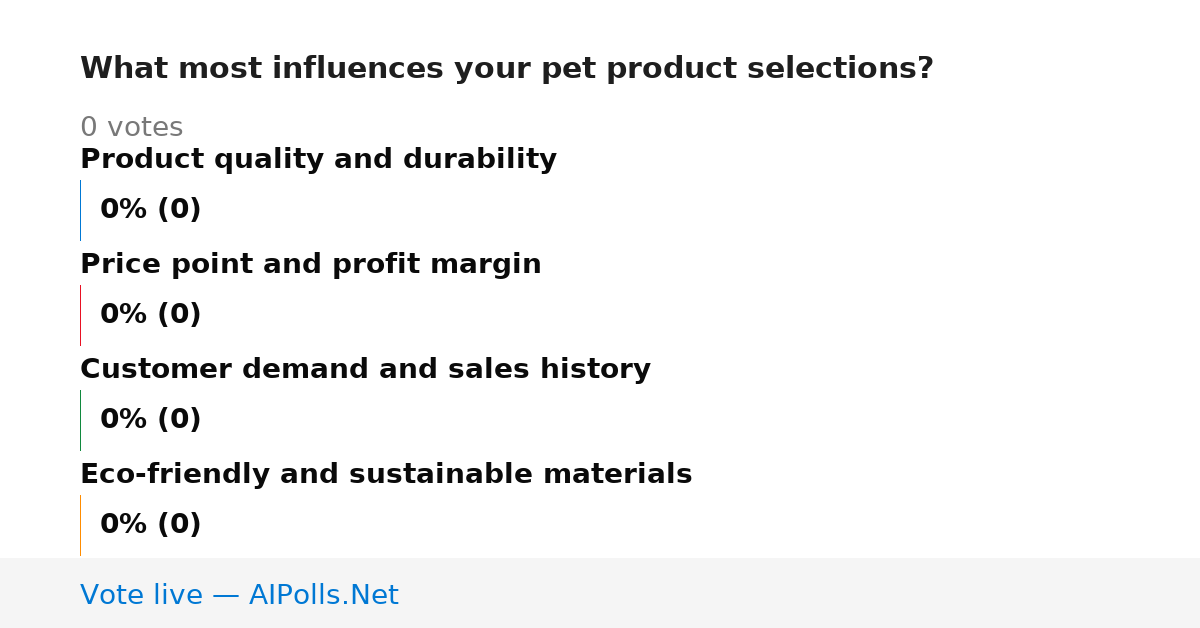The image size is (1200, 628).
Task: Choose Eco-friendly and sustainable materials option
Action: (x=386, y=474)
